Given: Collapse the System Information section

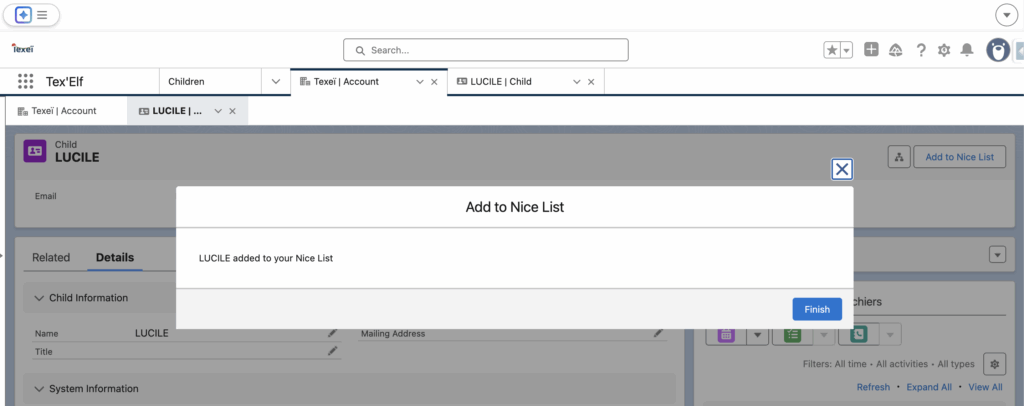Looking at the screenshot, I should click(40, 388).
